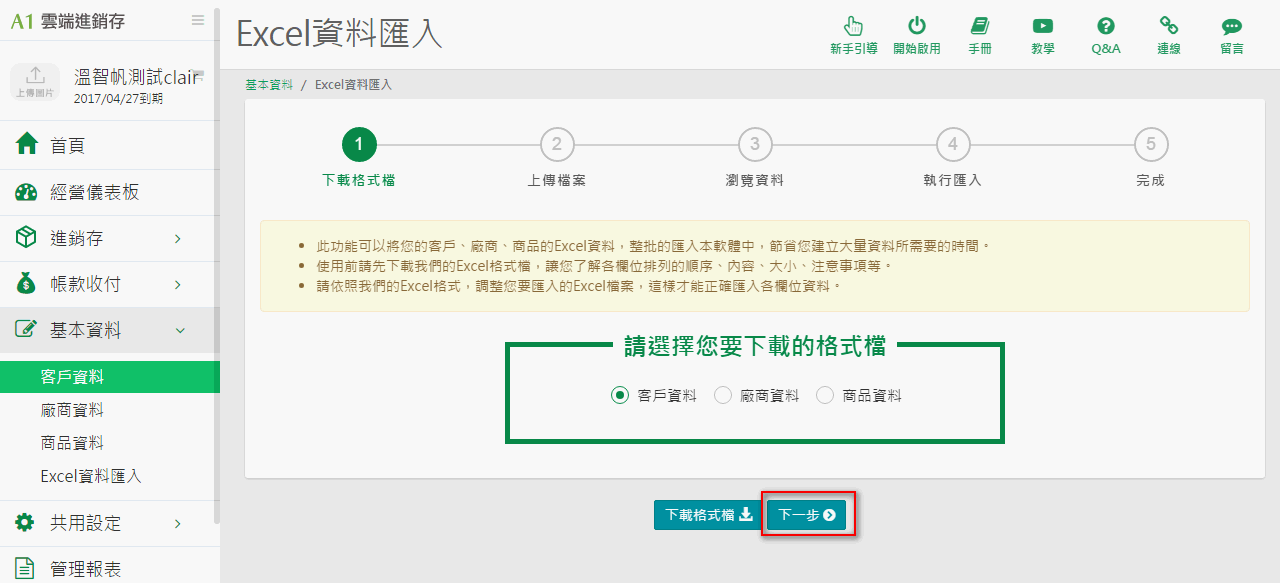Collapse the 基本資料 submenu chevron
This screenshot has width=1280, height=583.
click(x=179, y=330)
